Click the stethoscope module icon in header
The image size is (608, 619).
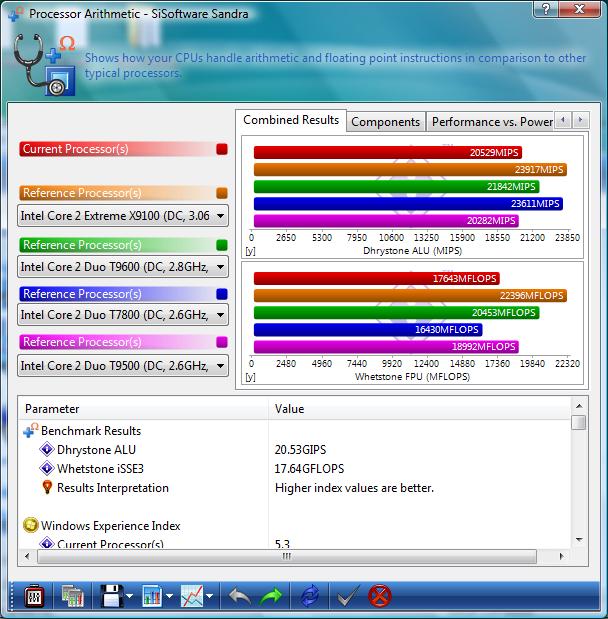[43, 65]
